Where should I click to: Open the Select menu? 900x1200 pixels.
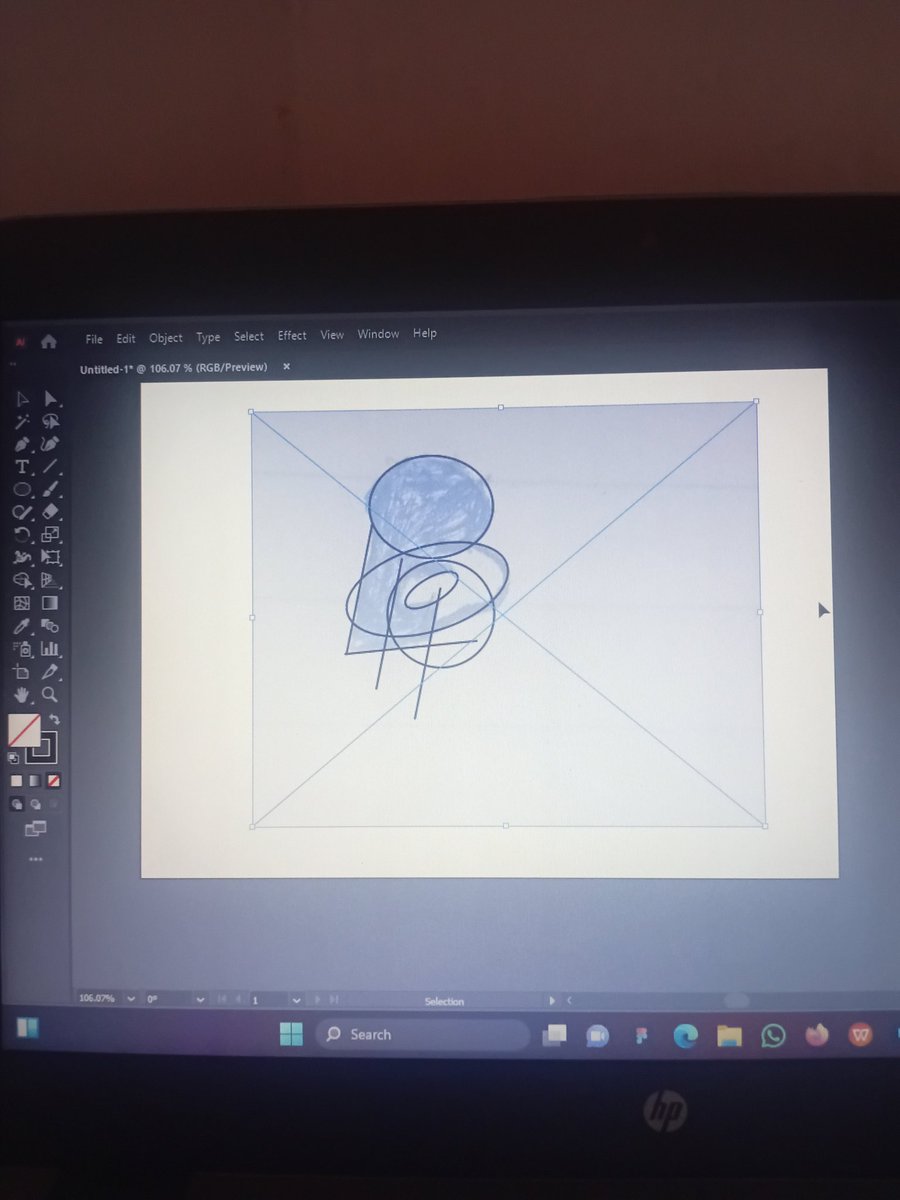249,336
